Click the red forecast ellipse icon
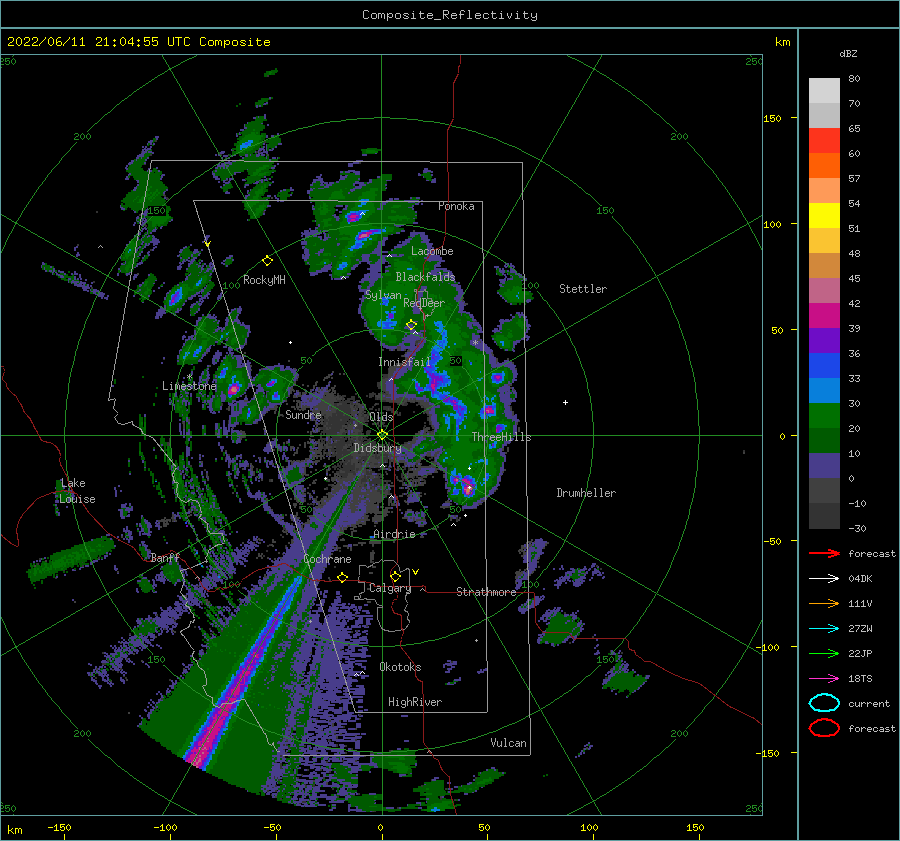Viewport: 900px width, 841px height. (x=824, y=728)
